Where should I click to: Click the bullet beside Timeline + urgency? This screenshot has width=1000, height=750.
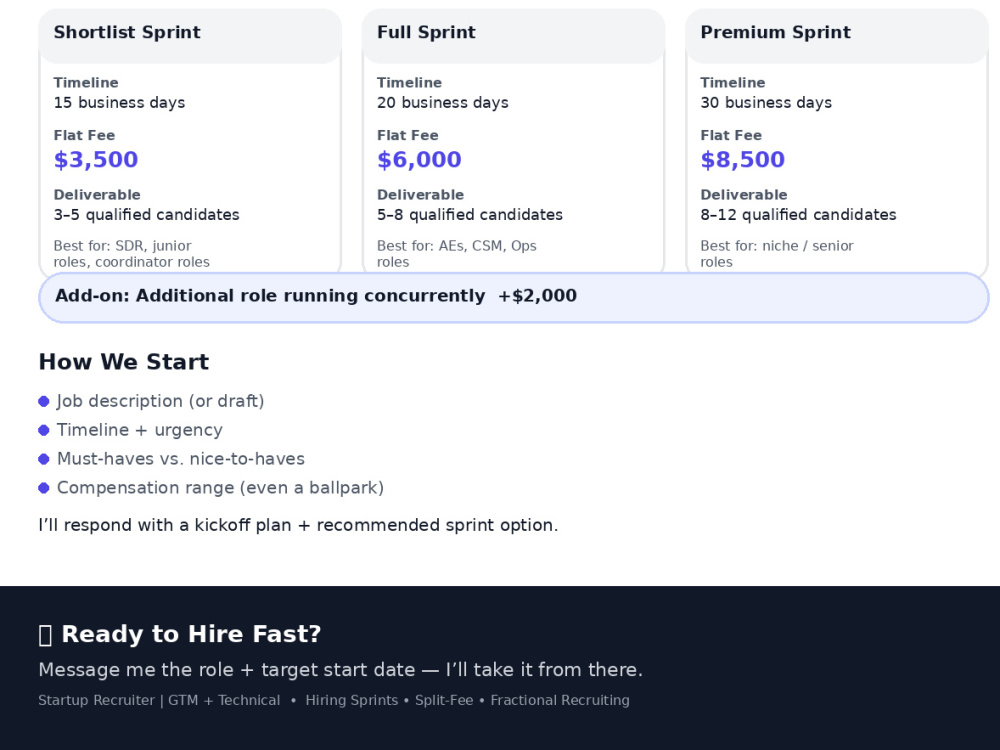(44, 430)
